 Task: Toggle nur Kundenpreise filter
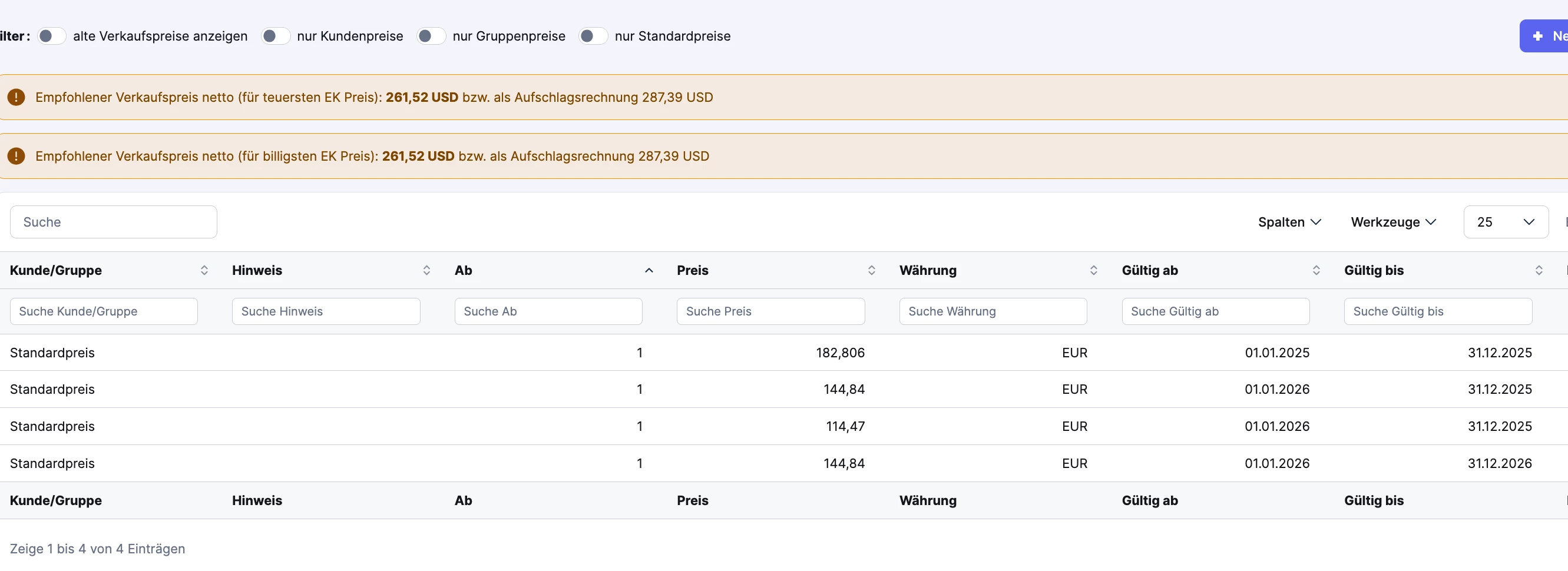(x=275, y=36)
